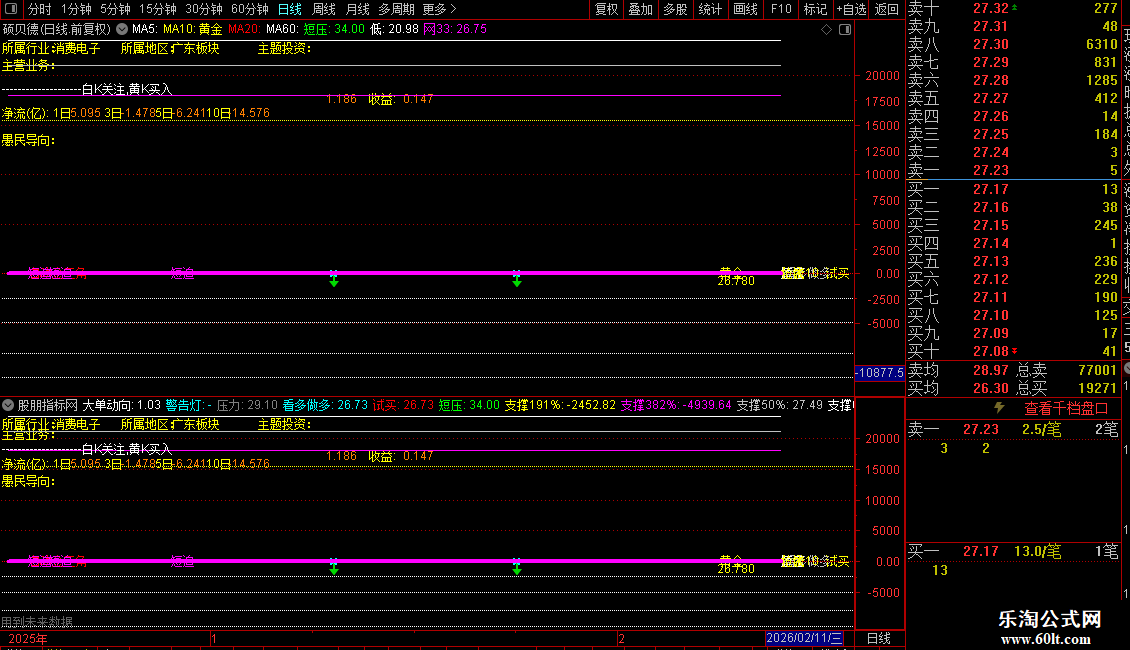Click the -10877.5 value tag on the Y axis
Viewport: 1130px width, 650px height.
coord(879,373)
